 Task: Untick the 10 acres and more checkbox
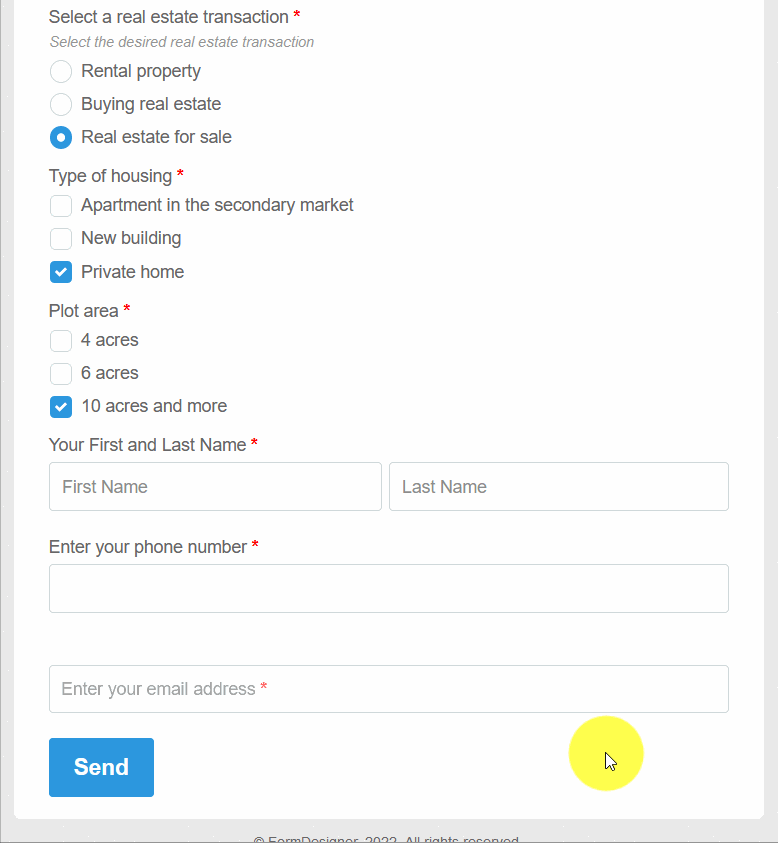pos(61,407)
